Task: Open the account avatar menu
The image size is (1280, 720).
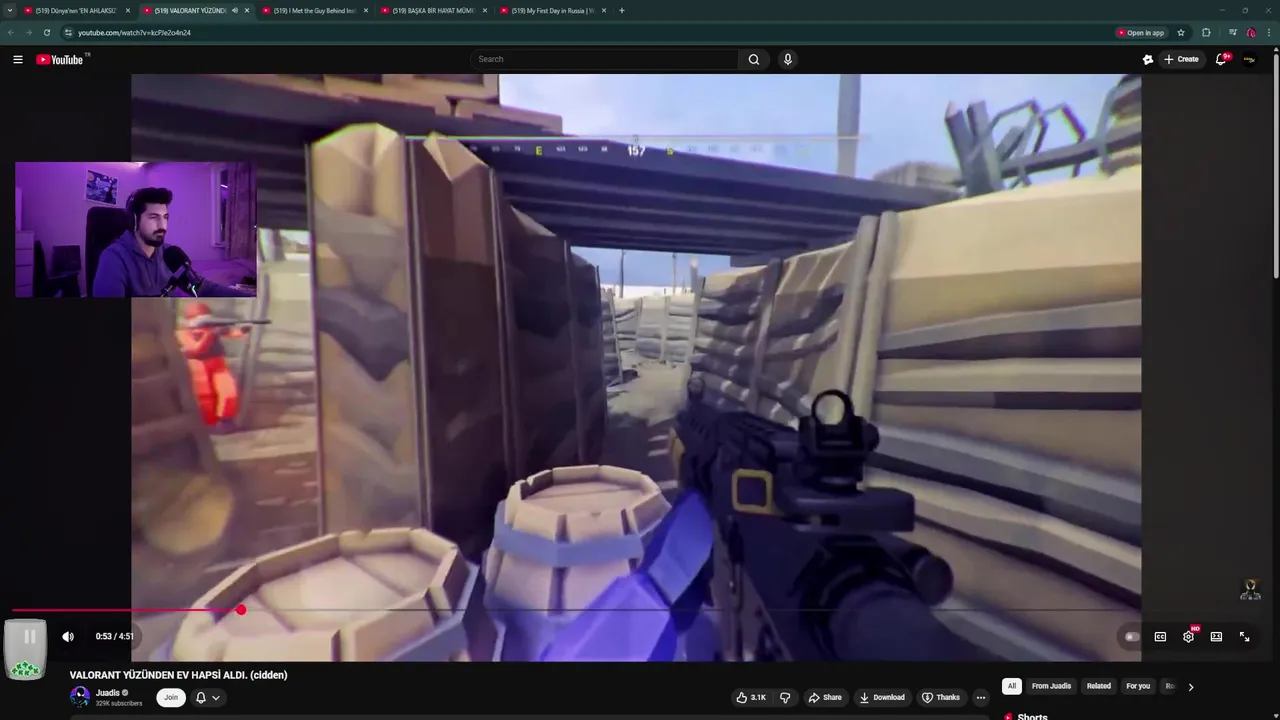Action: (x=1249, y=59)
